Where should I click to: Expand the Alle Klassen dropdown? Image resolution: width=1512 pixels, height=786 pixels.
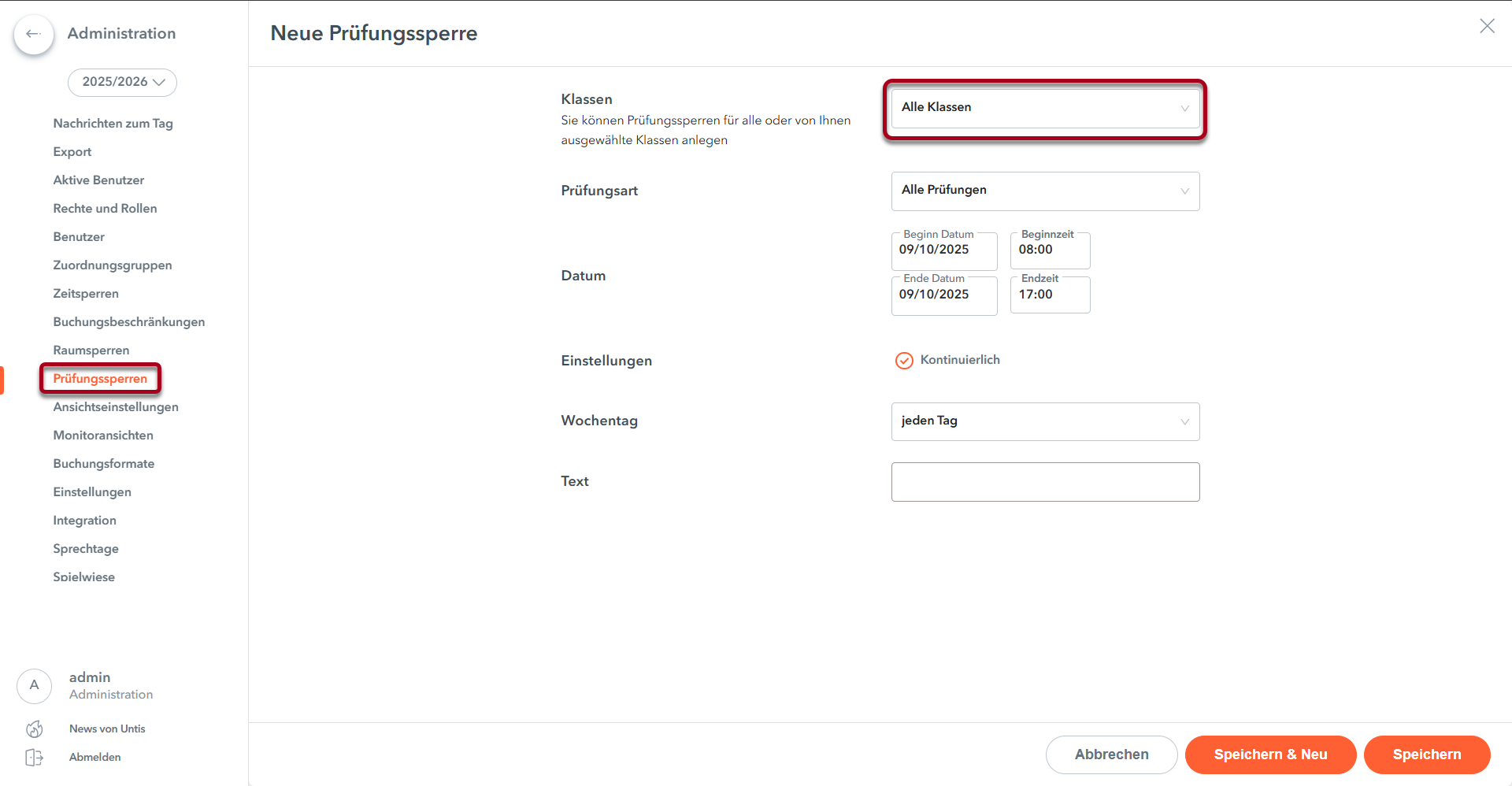[1045, 108]
